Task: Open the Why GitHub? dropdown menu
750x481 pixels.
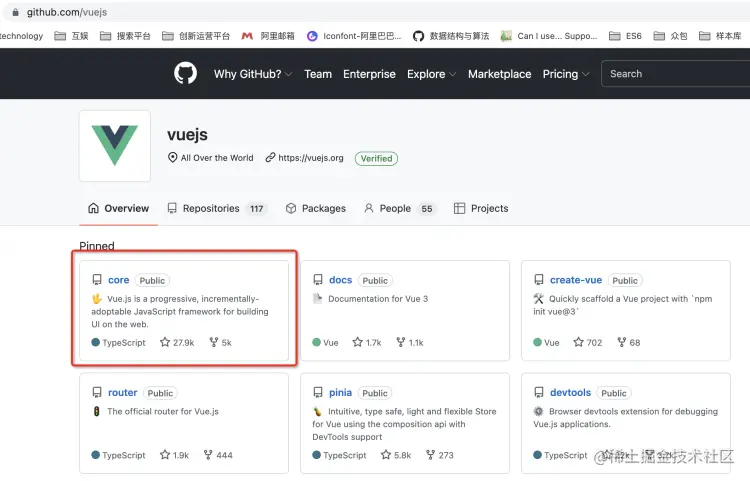Action: [x=253, y=74]
